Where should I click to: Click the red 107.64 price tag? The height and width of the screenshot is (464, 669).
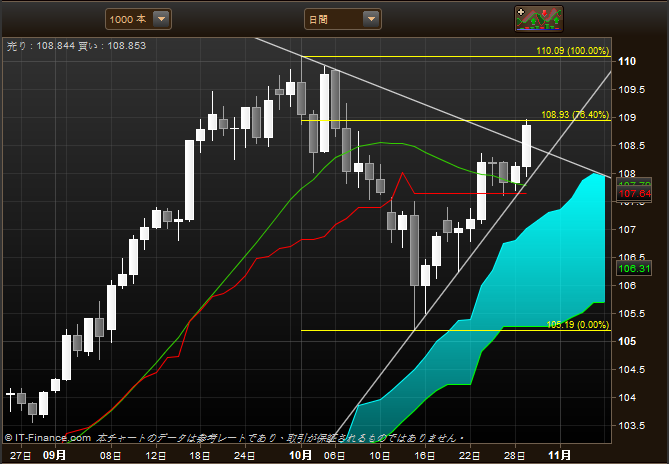tap(634, 194)
